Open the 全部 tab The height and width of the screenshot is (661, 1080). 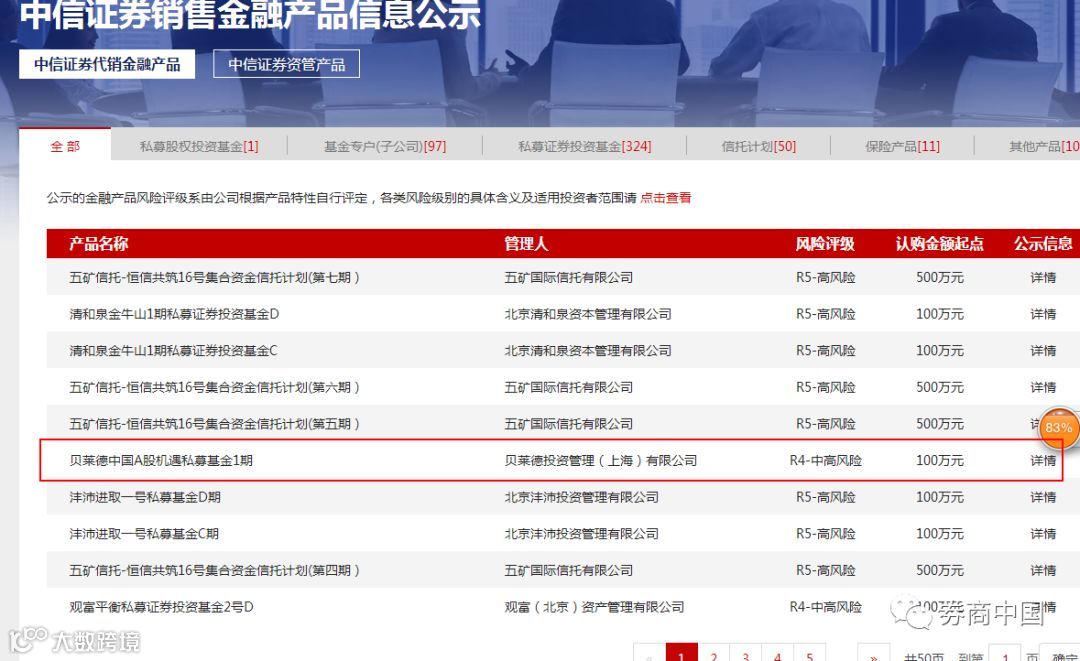(65, 145)
